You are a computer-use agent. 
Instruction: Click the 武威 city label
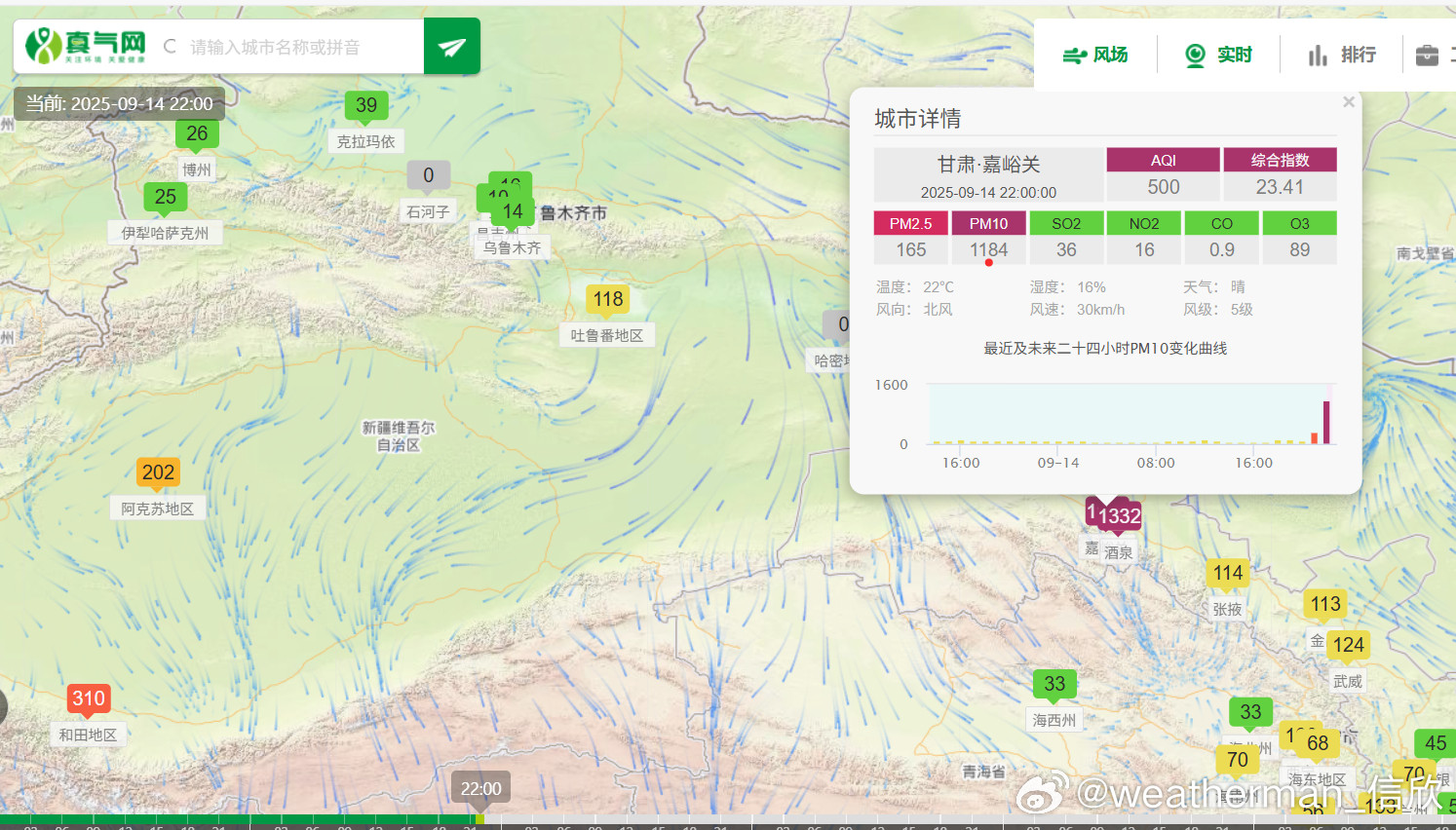pyautogui.click(x=1348, y=681)
